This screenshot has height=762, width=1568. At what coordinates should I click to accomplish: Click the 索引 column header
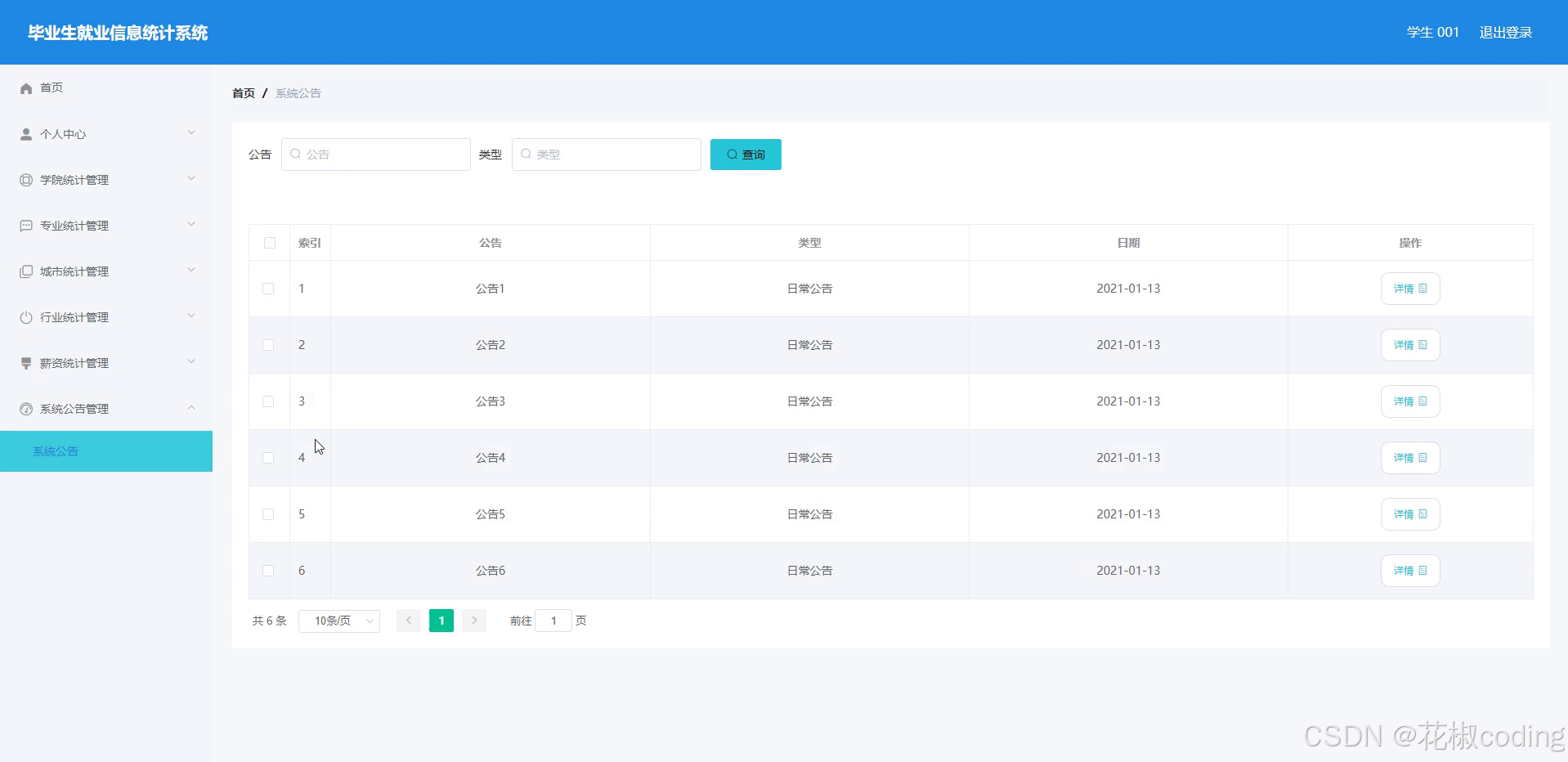click(x=310, y=243)
